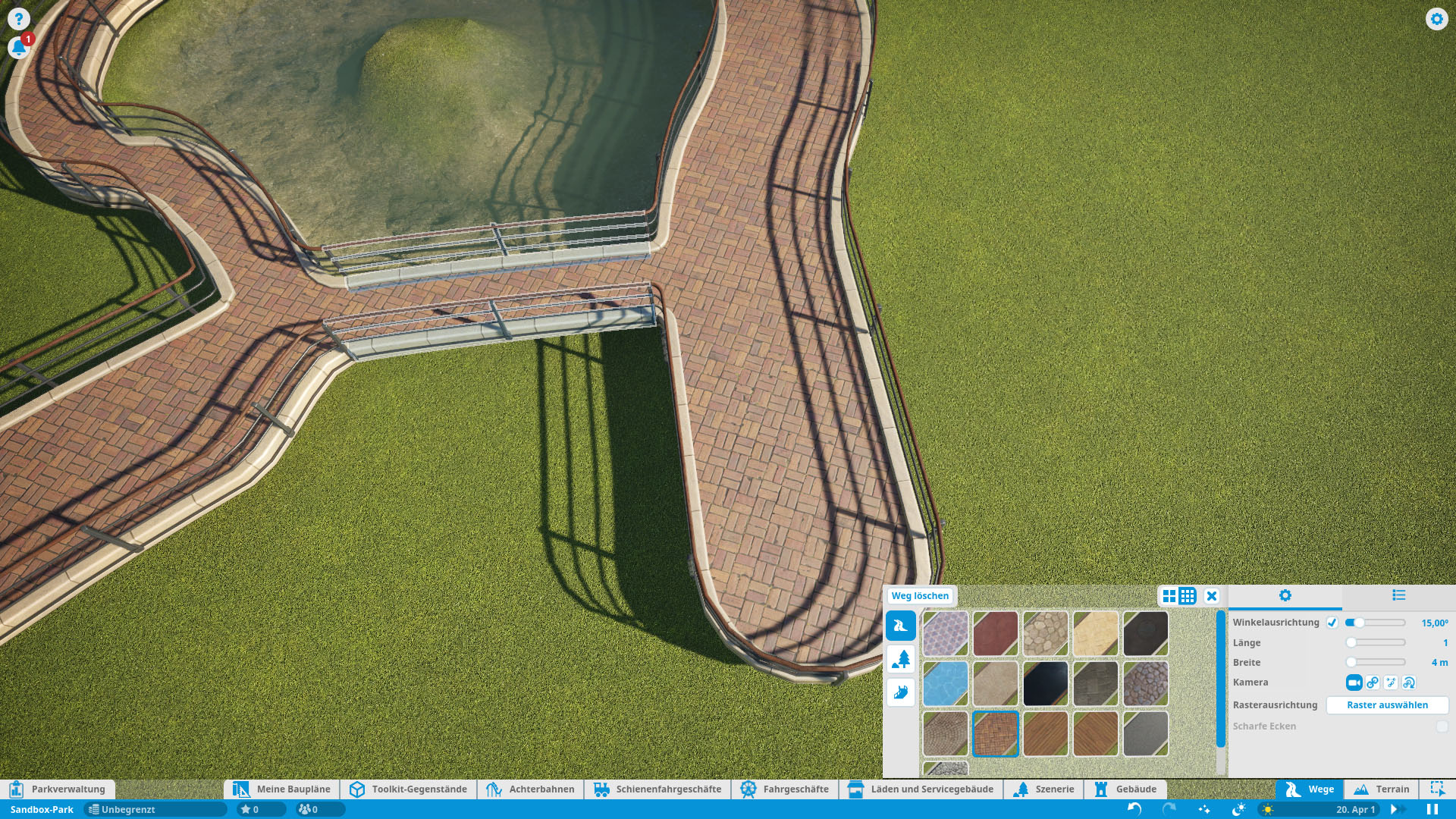Select the purple cobblestone path texture
This screenshot has height=819, width=1456.
coord(1146,684)
